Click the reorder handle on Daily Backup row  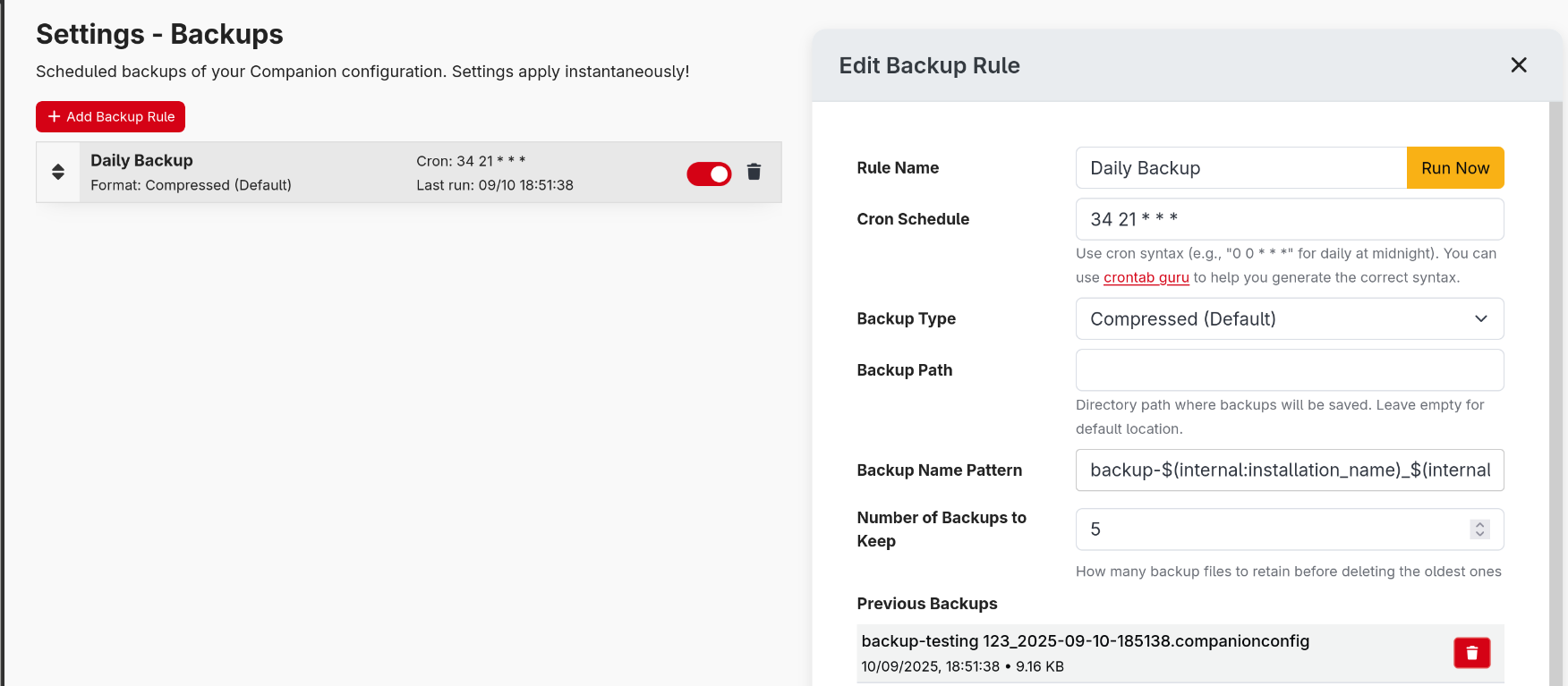tap(58, 172)
